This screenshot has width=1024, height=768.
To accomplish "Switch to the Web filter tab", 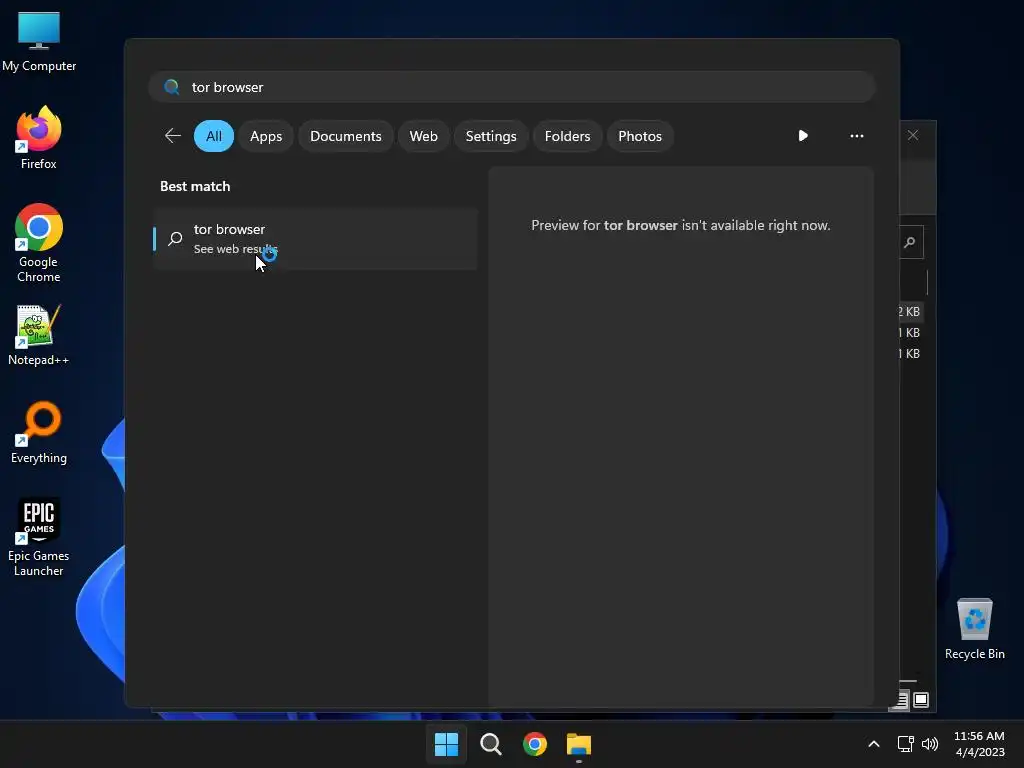I will coord(423,136).
